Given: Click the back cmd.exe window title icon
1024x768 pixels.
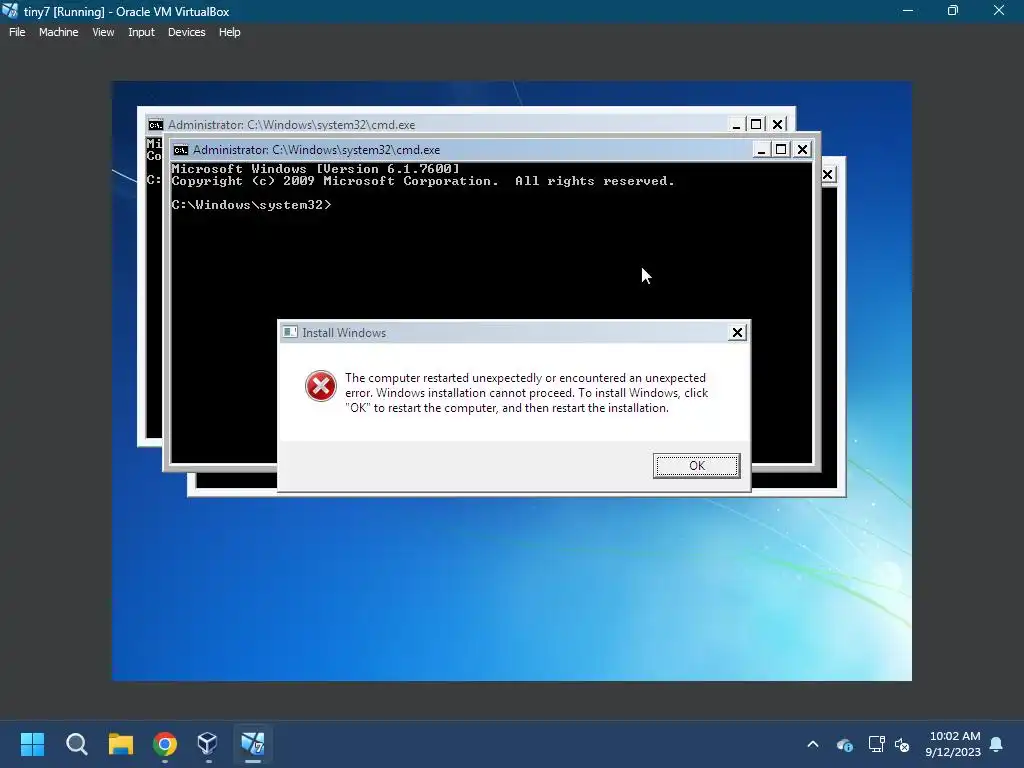Looking at the screenshot, I should point(155,125).
